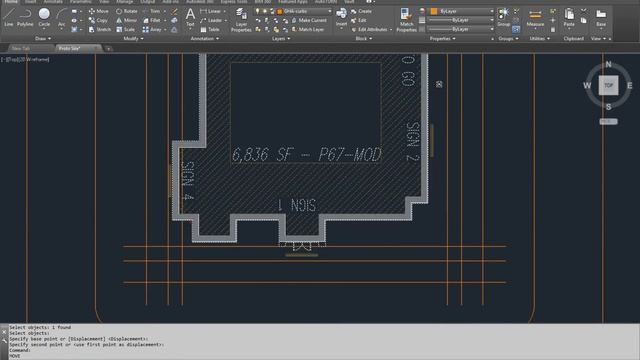Viewport: 640px width, 360px height.
Task: Click Match Layer button
Action: (308, 29)
